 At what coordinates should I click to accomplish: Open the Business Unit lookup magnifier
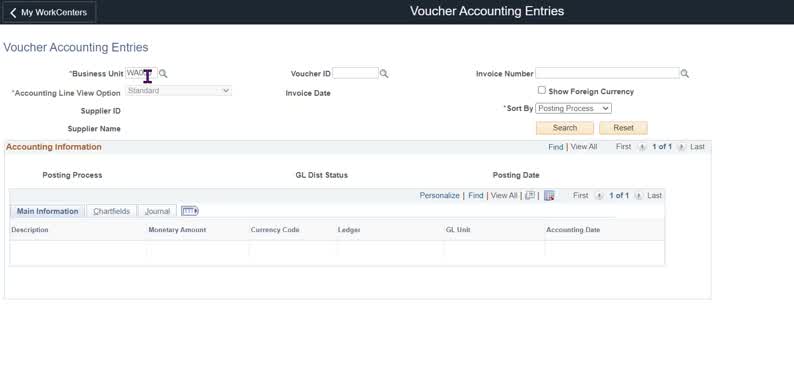[163, 73]
